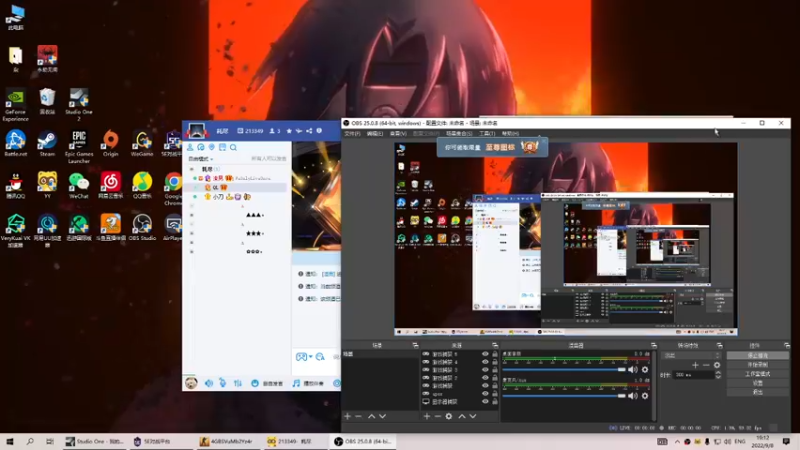Click 播放伴奏 button in YY bottom bar
Viewport: 800px width, 450px height.
pyautogui.click(x=308, y=383)
